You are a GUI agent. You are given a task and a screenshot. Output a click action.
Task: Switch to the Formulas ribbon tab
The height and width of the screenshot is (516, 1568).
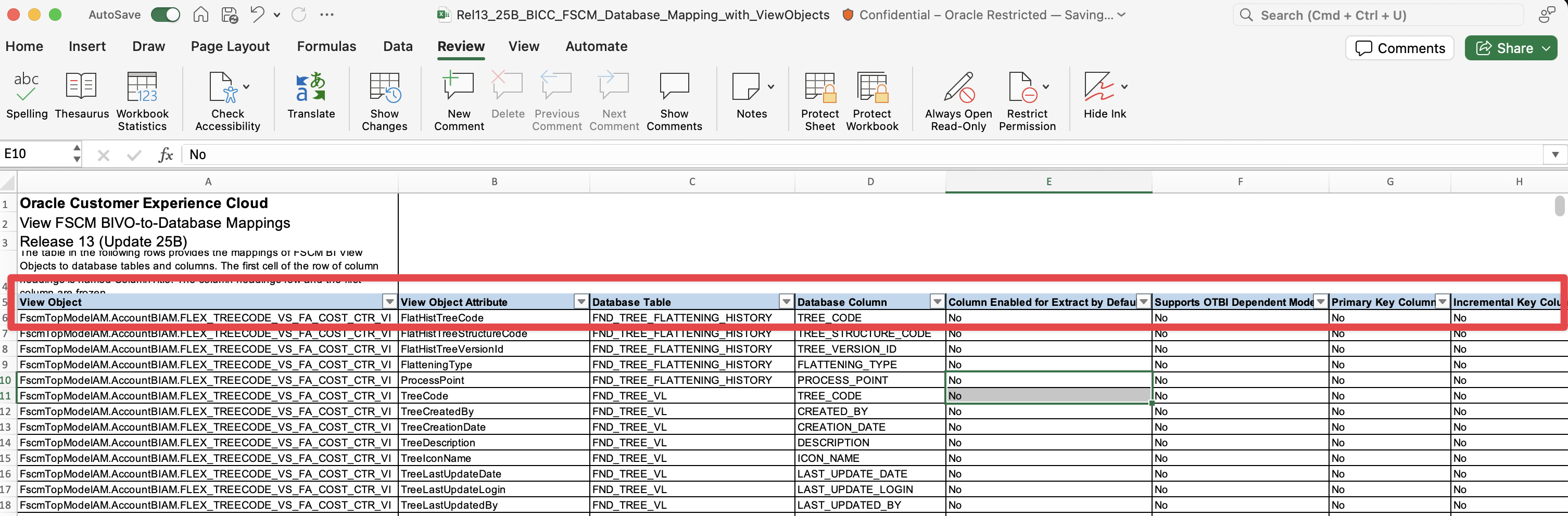click(326, 46)
